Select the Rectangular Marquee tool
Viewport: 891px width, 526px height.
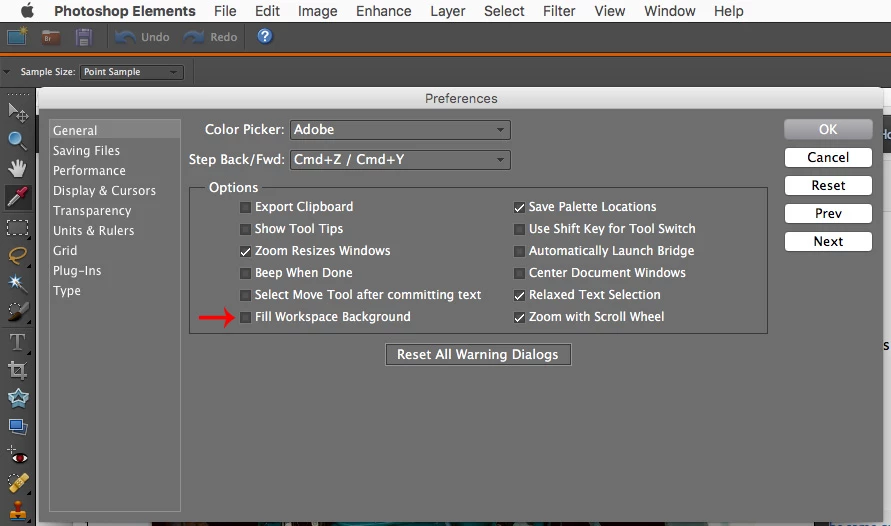(x=17, y=228)
